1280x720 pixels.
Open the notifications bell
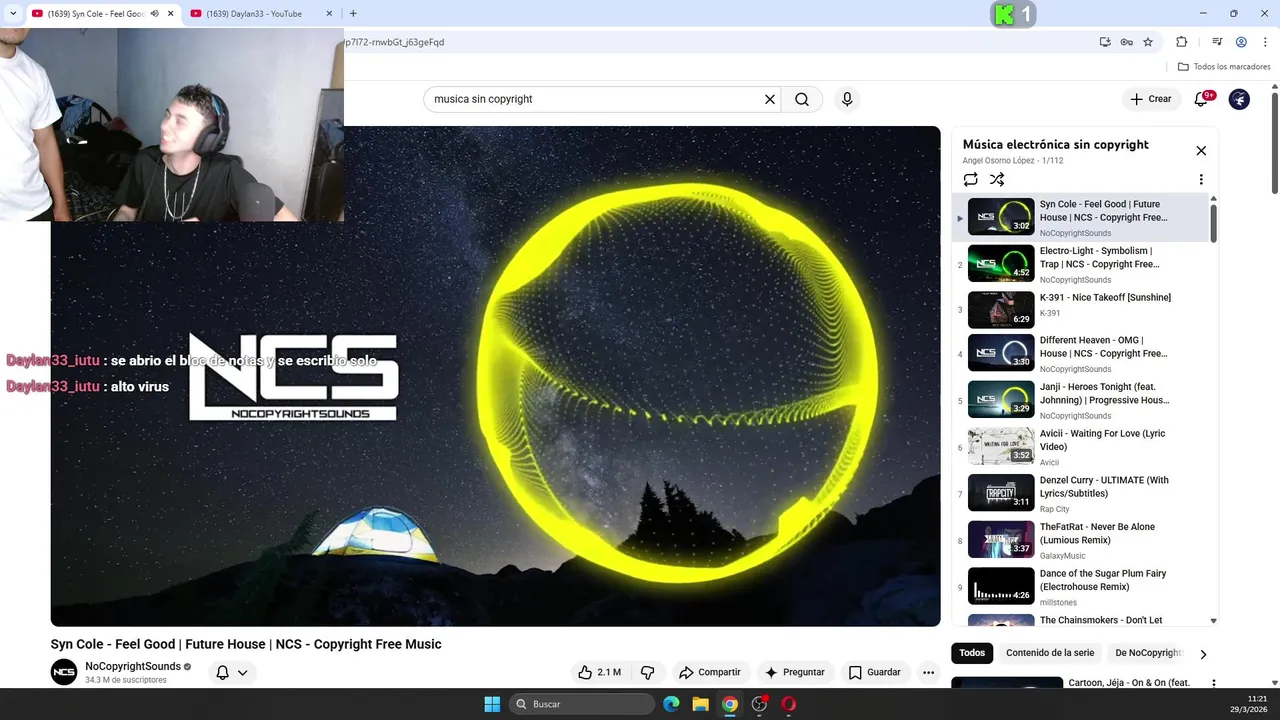[x=1202, y=99]
